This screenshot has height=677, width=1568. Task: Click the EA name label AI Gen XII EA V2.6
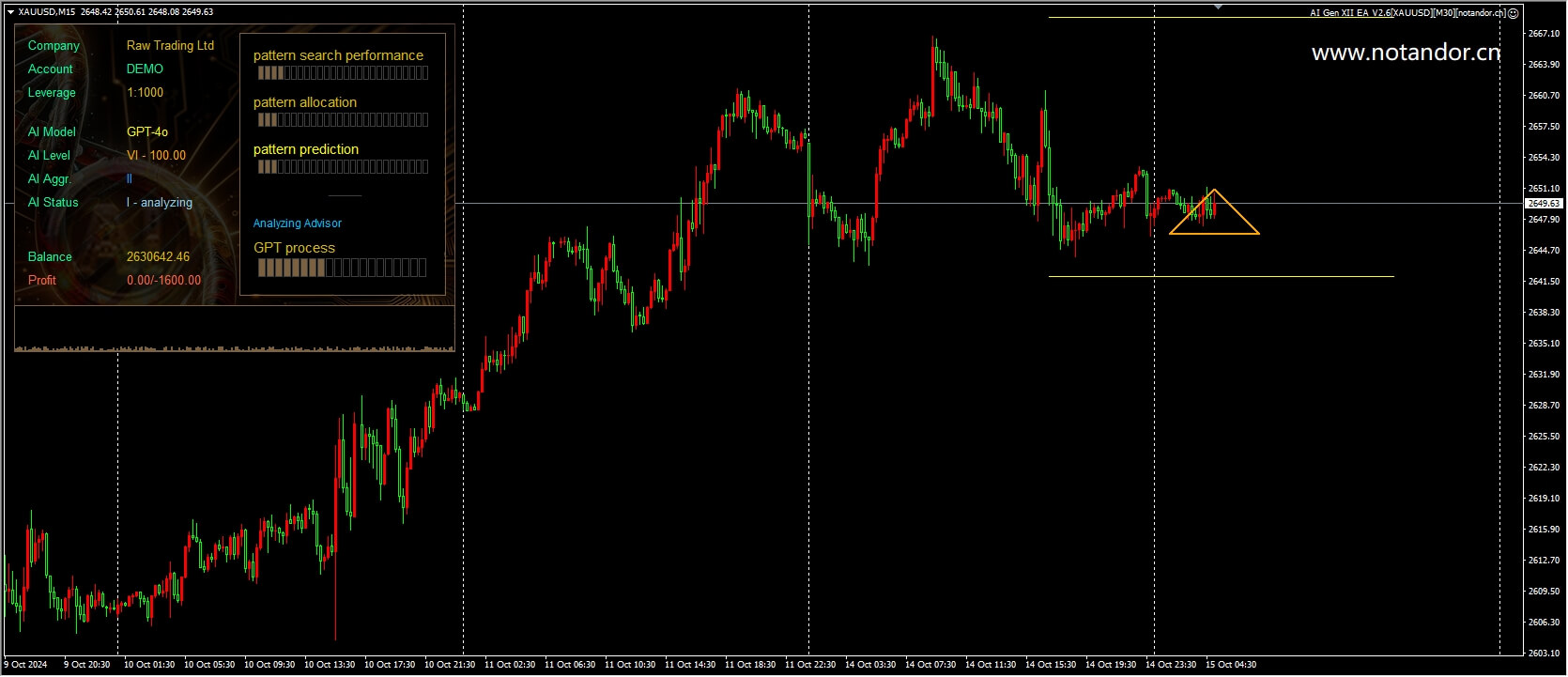point(1350,13)
